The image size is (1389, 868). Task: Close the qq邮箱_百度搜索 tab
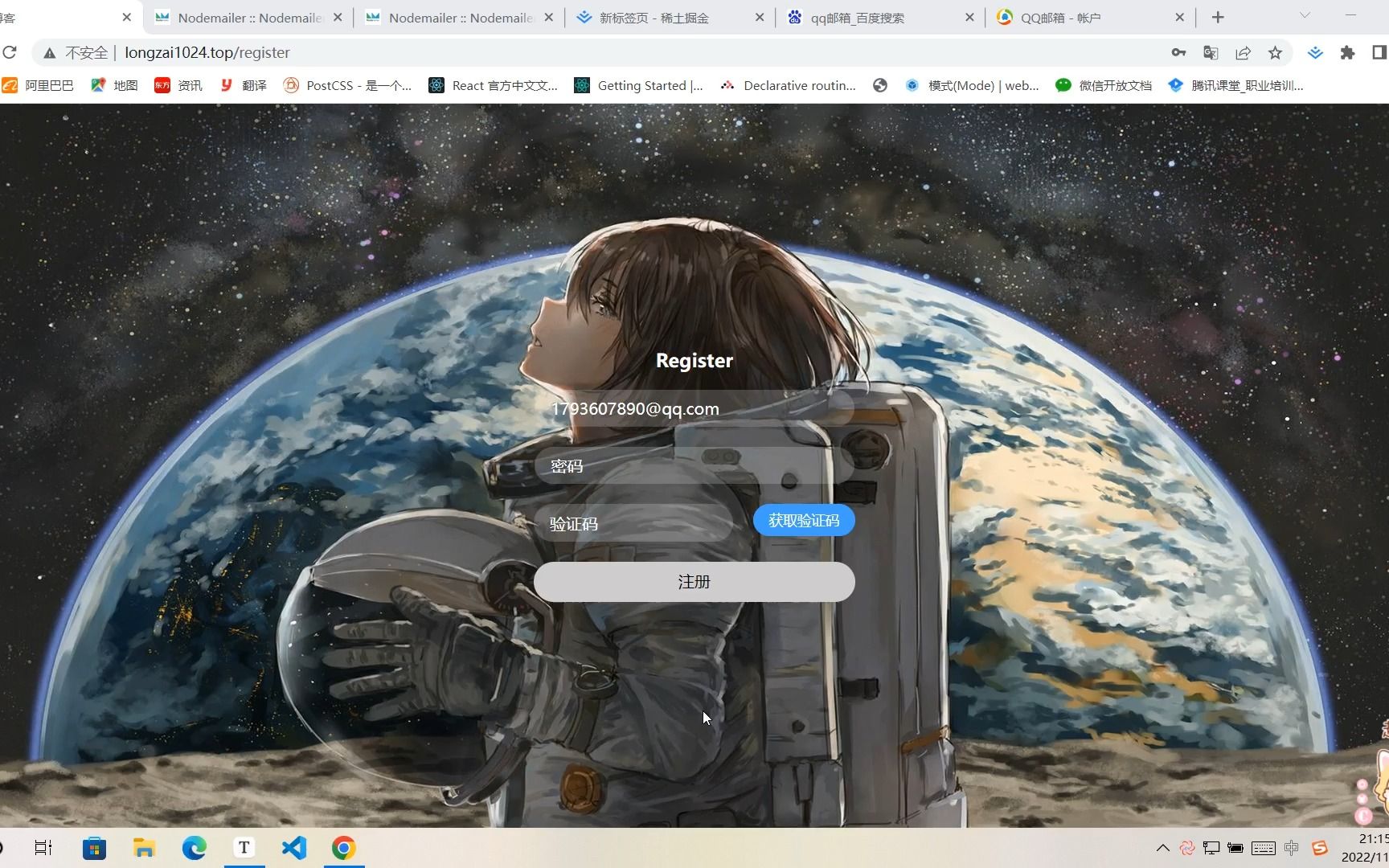[969, 17]
